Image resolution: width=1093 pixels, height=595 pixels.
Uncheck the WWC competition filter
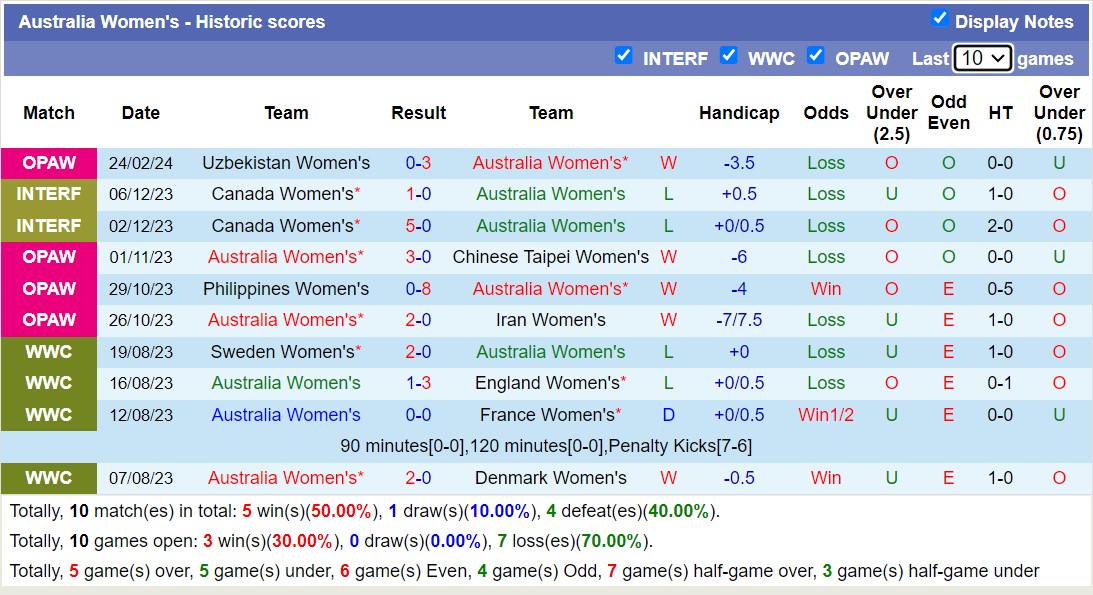pyautogui.click(x=729, y=55)
